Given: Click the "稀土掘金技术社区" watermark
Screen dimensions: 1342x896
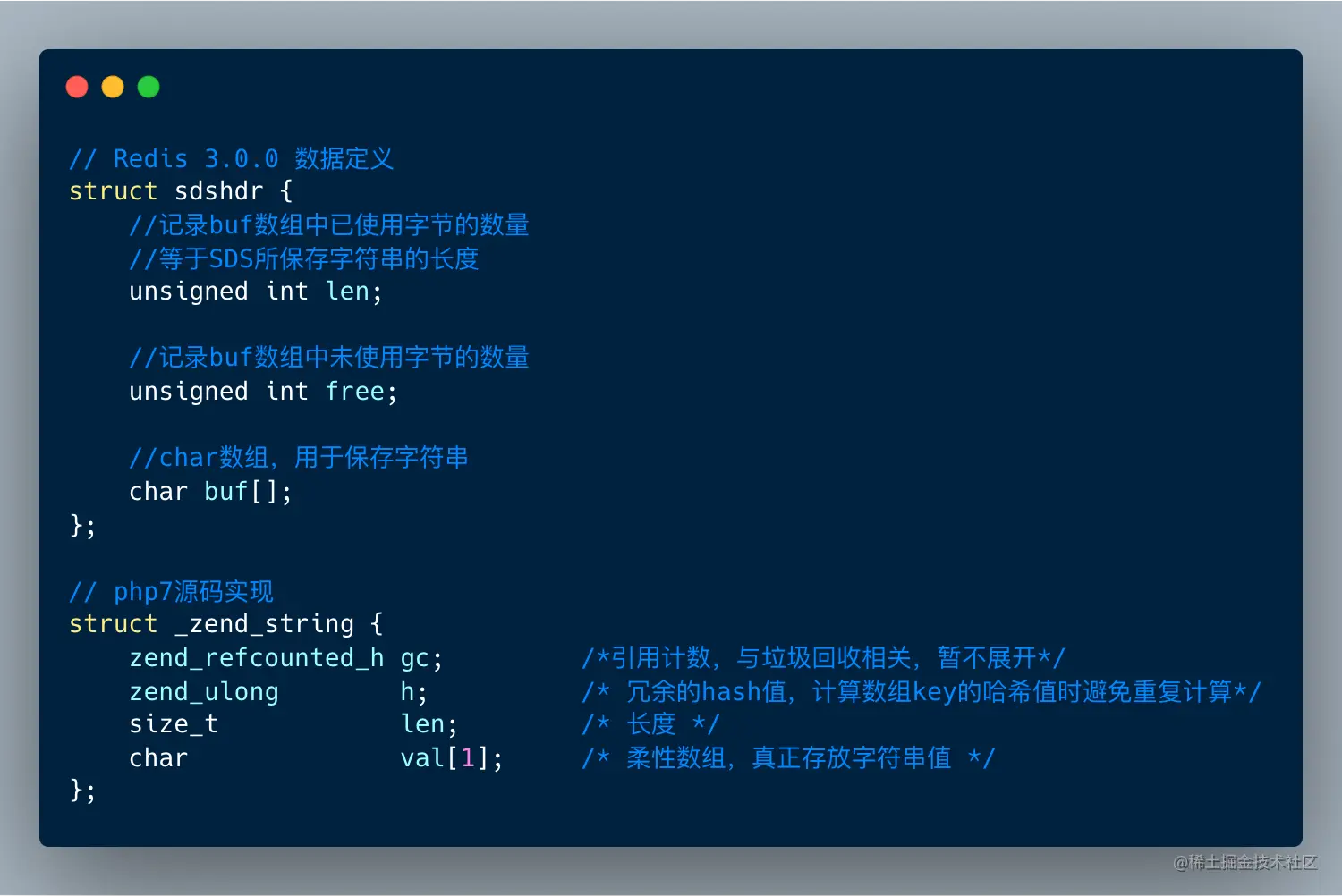Looking at the screenshot, I should click(x=1245, y=862).
